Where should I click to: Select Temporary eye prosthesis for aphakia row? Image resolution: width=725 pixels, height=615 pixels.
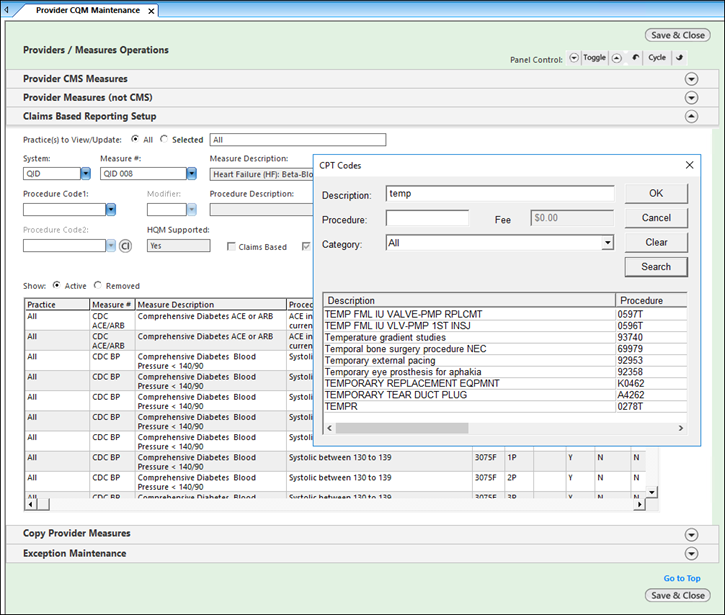click(505, 372)
